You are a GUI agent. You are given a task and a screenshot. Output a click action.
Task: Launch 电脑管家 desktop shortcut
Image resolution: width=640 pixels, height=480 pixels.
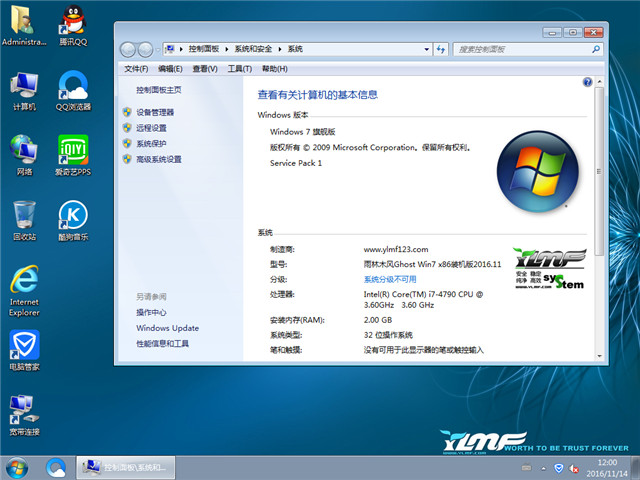[x=24, y=350]
